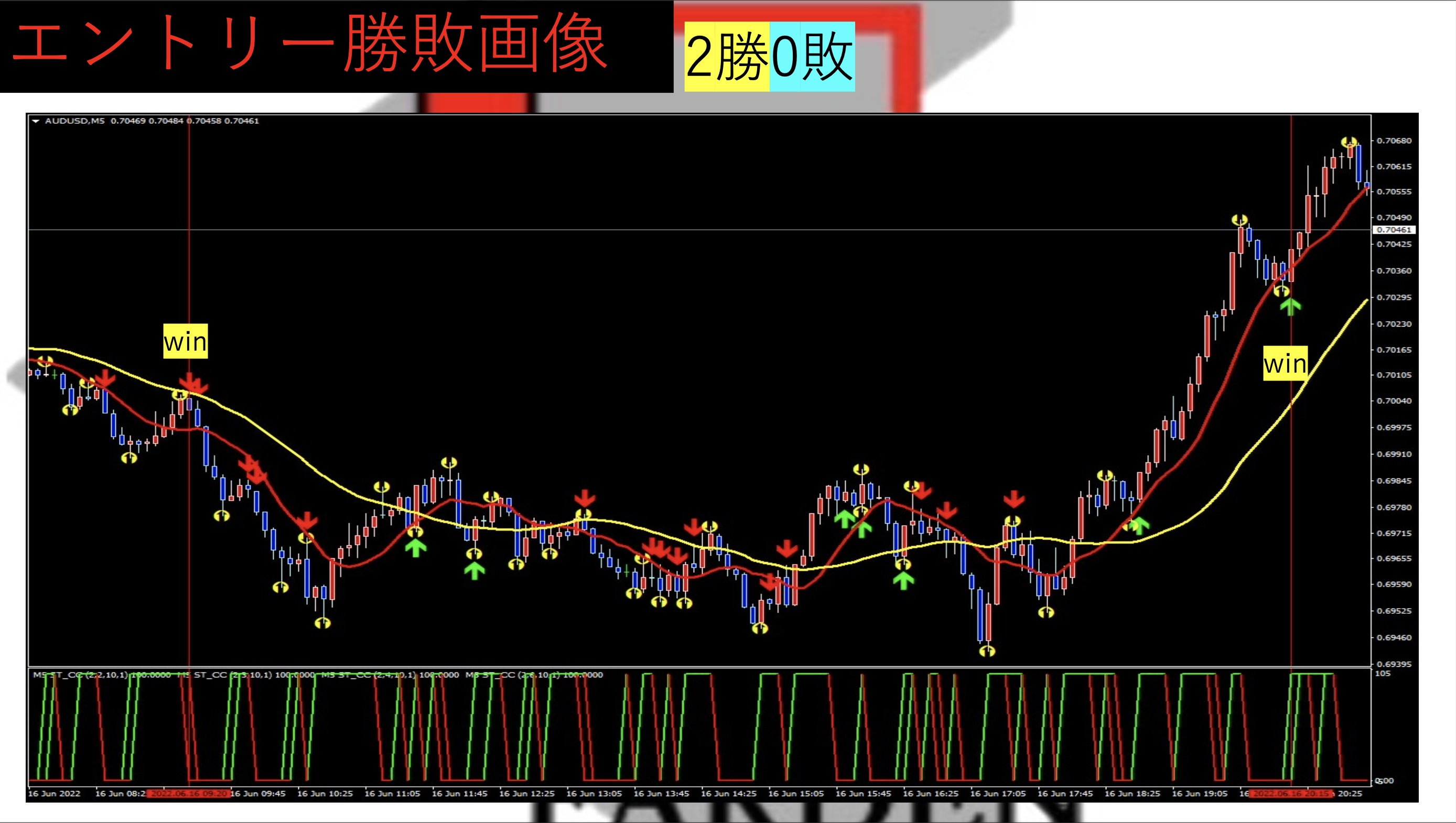Viewport: 1456px width, 823px height.
Task: Click the red date label 2022.06.16 09:20
Action: [189, 793]
